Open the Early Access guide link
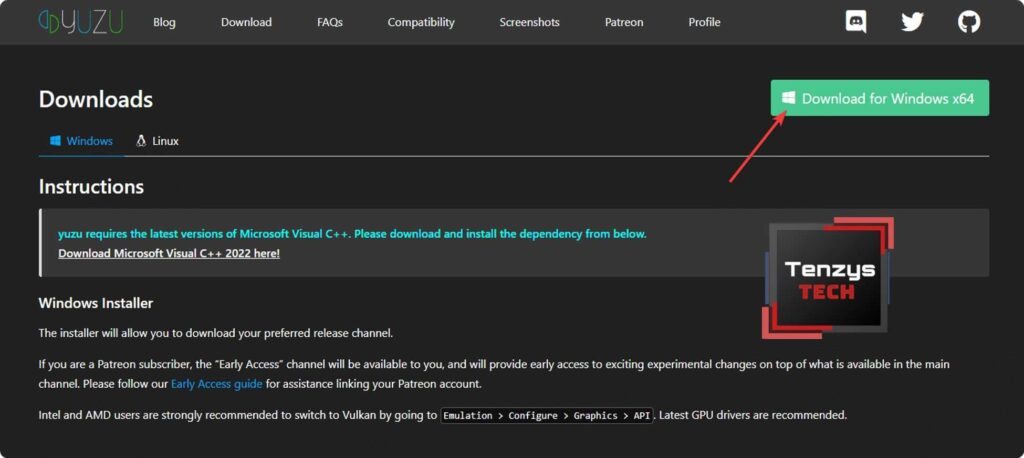This screenshot has width=1024, height=458. point(217,384)
